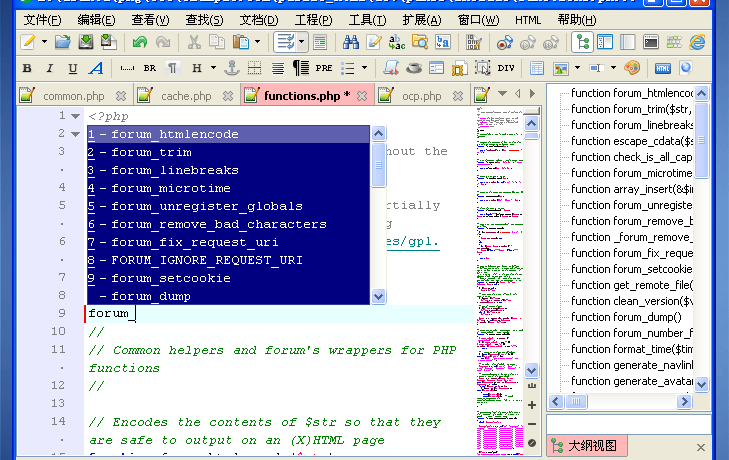Viewport: 729px width, 460px height.
Task: Open the 编辑(E) menu
Action: [x=96, y=20]
